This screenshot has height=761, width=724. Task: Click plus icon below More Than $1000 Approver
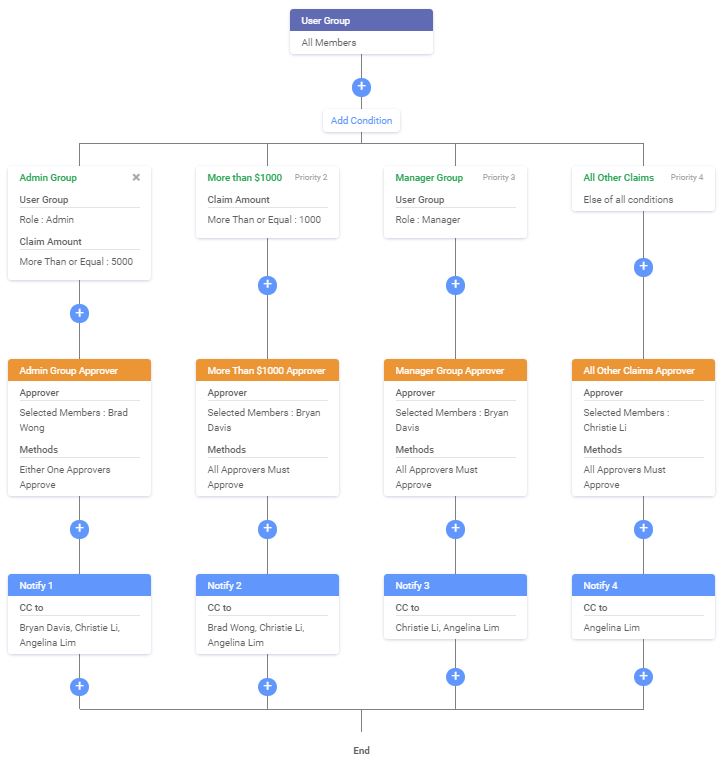coord(267,529)
